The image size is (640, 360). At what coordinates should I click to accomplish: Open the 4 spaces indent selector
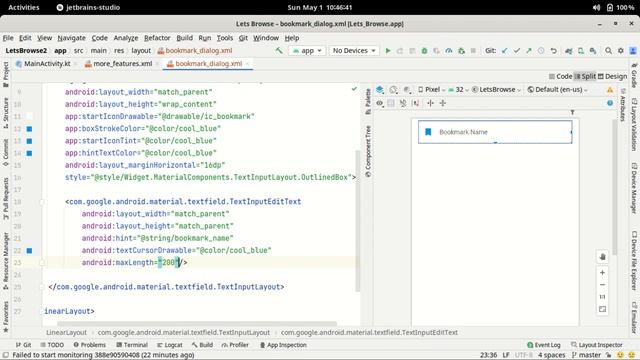click(x=551, y=355)
